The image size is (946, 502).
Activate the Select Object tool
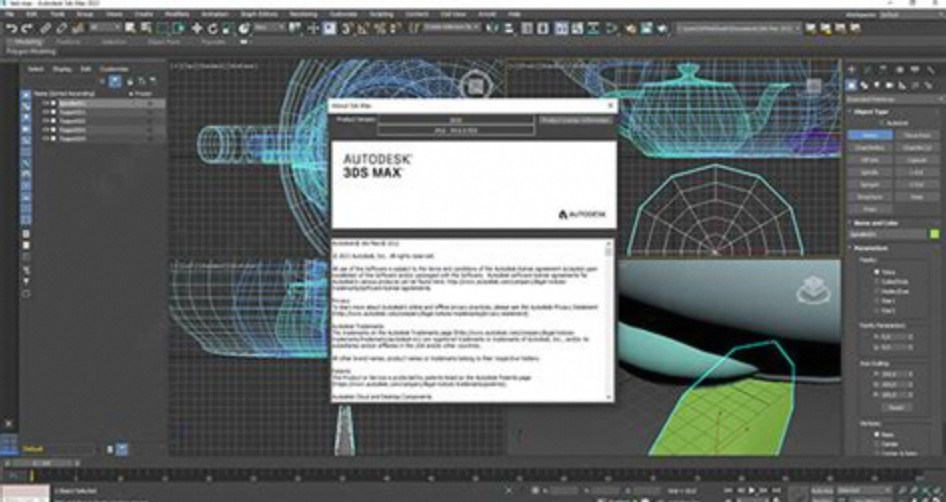(130, 28)
